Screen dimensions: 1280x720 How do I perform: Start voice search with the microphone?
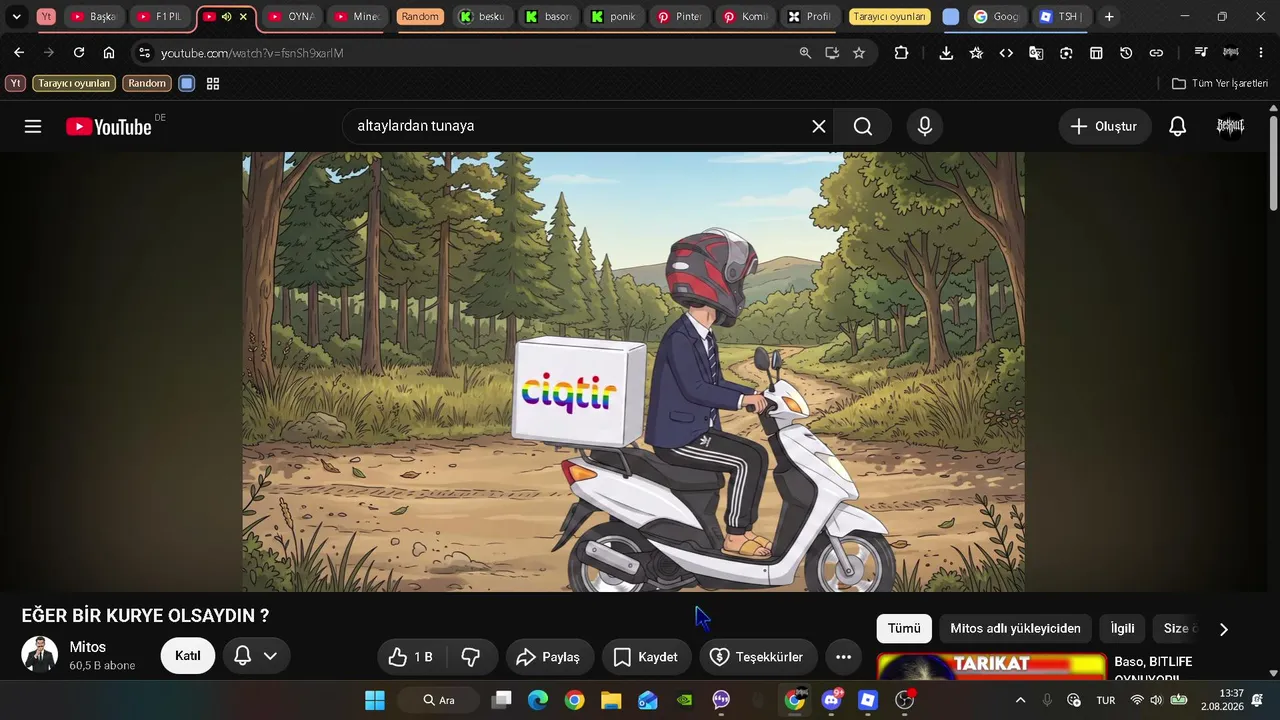pyautogui.click(x=925, y=126)
